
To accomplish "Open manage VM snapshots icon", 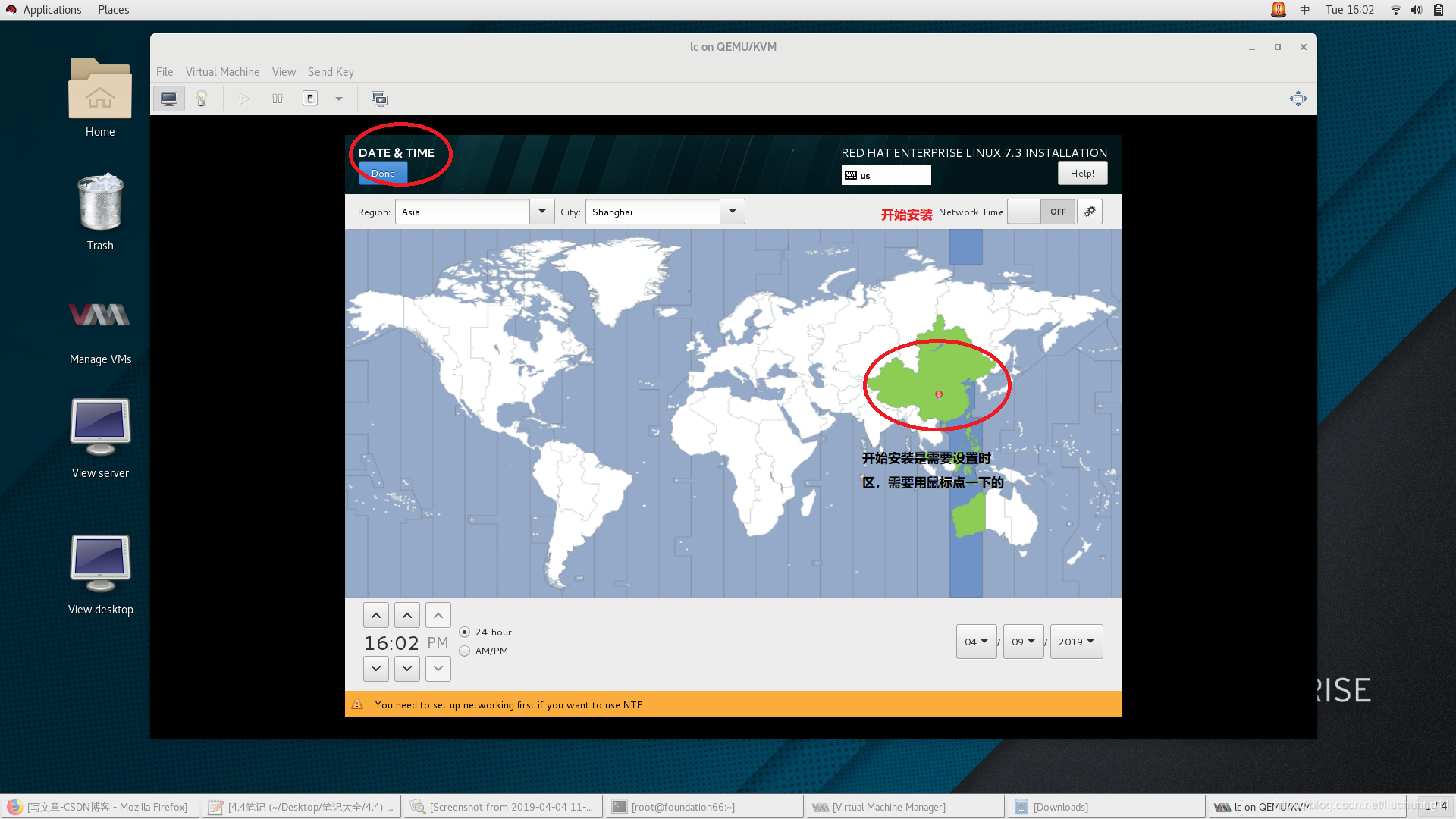I will [379, 99].
